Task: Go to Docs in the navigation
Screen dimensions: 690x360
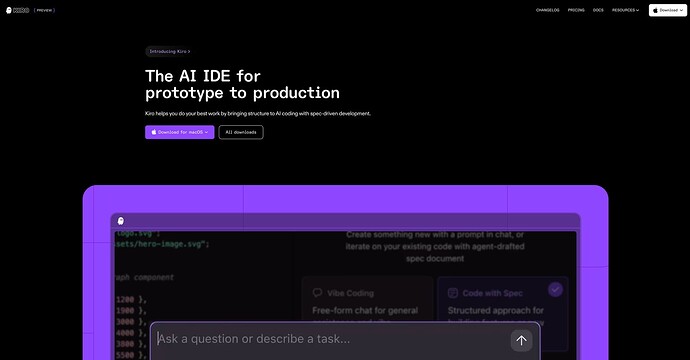Action: click(598, 10)
